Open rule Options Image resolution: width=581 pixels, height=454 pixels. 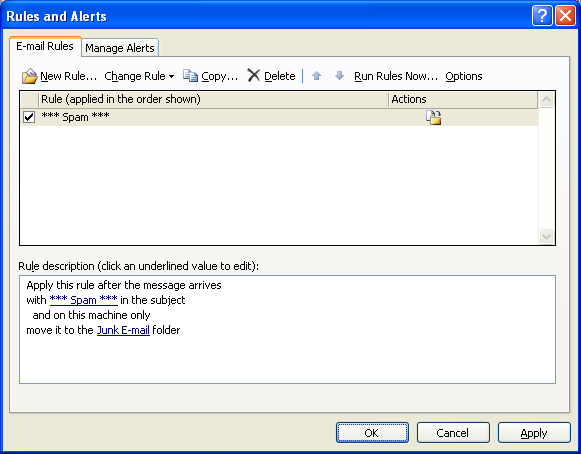[464, 76]
